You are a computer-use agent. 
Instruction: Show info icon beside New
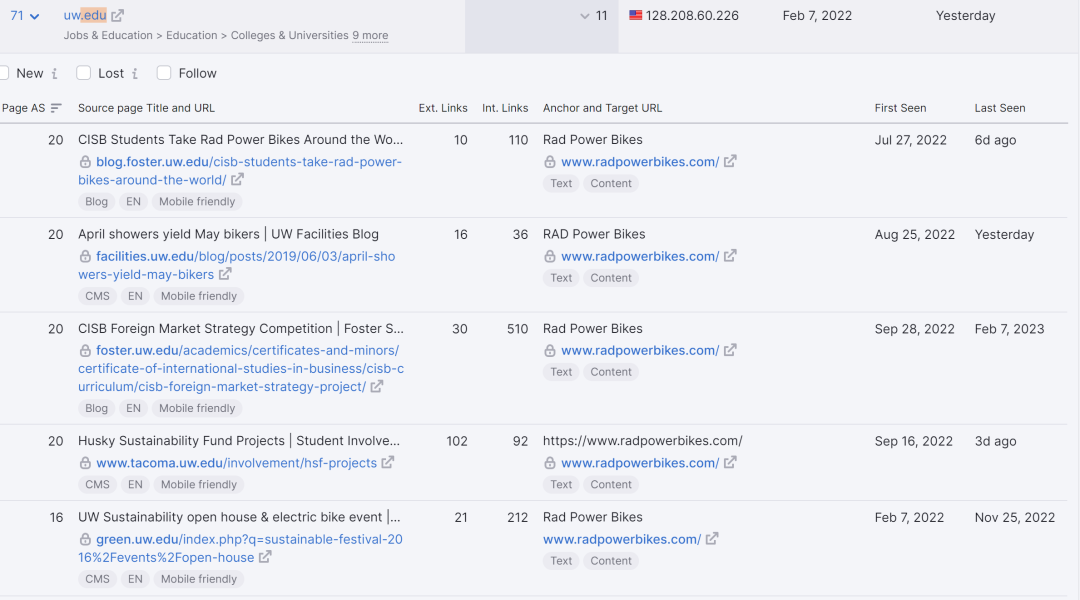click(54, 74)
